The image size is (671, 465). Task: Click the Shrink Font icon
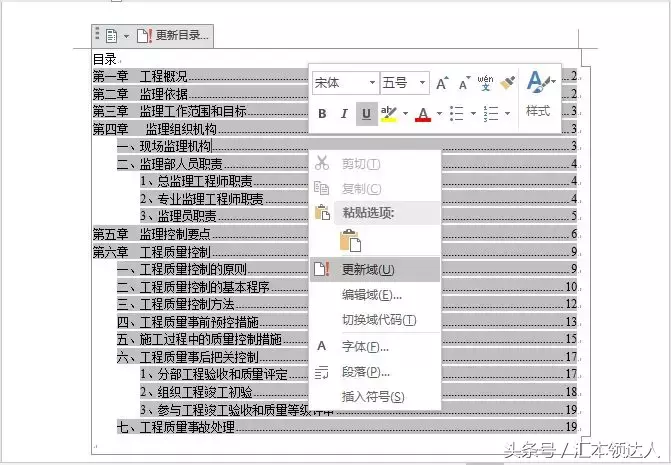[463, 83]
